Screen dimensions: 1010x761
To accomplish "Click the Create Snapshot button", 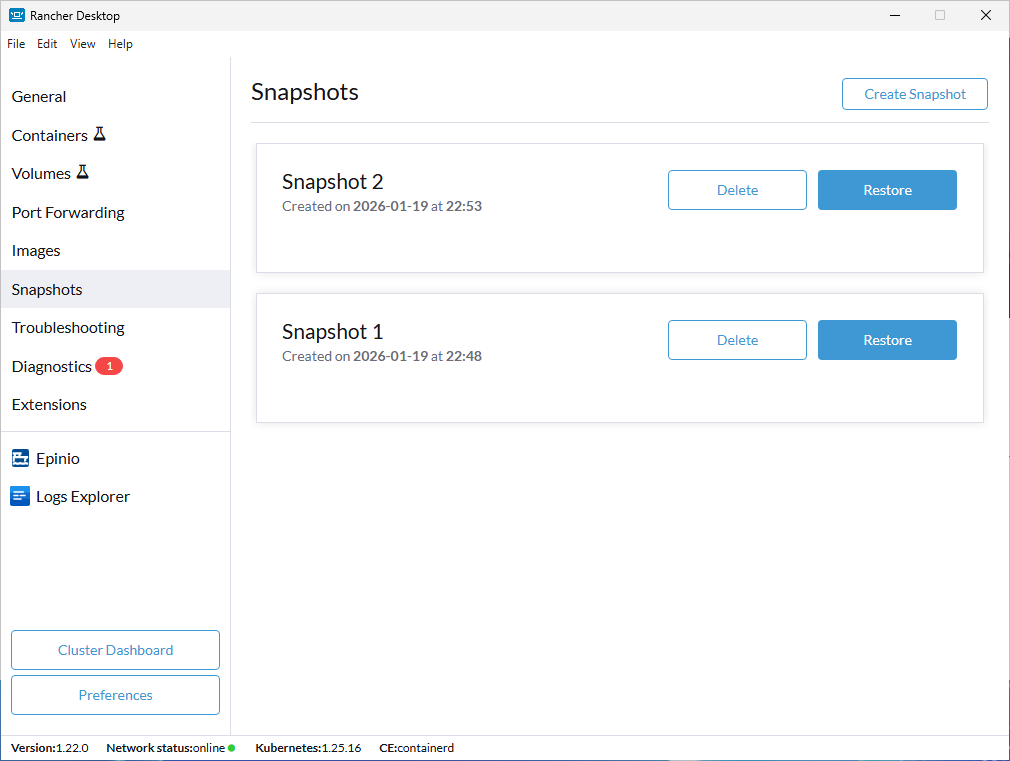I will pyautogui.click(x=914, y=93).
